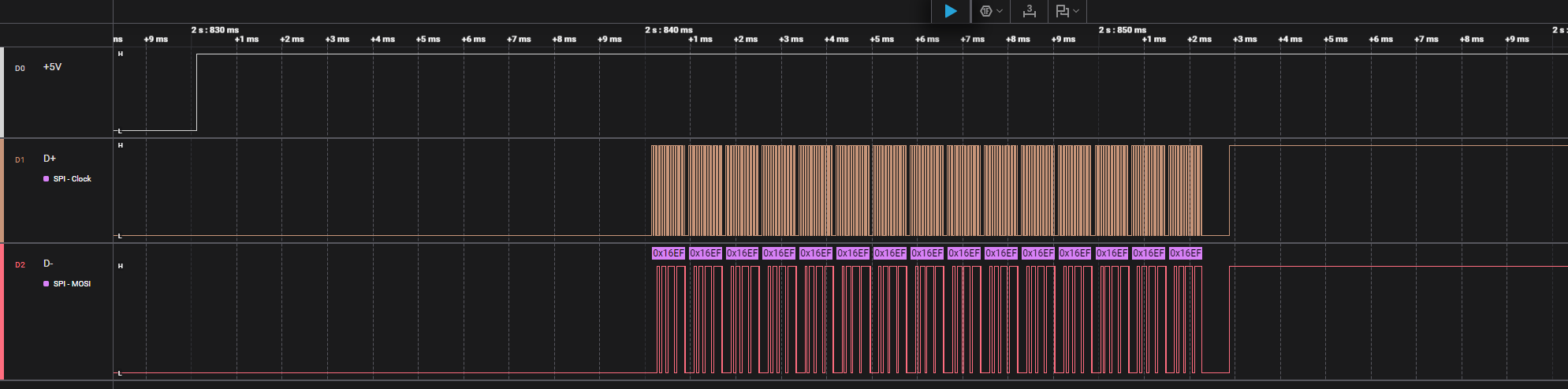This screenshot has height=389, width=1568.
Task: Click the purple square beside SPI - MOSI
Action: (47, 284)
